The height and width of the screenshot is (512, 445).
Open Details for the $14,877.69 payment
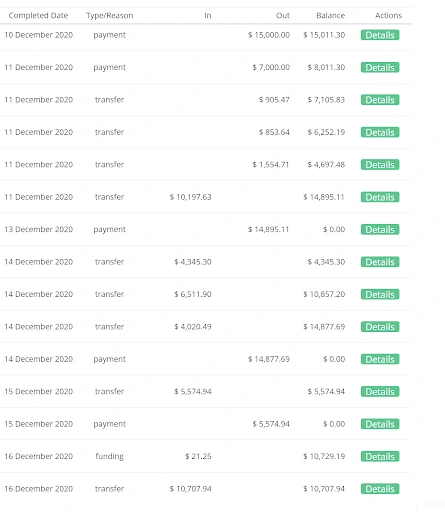(380, 359)
